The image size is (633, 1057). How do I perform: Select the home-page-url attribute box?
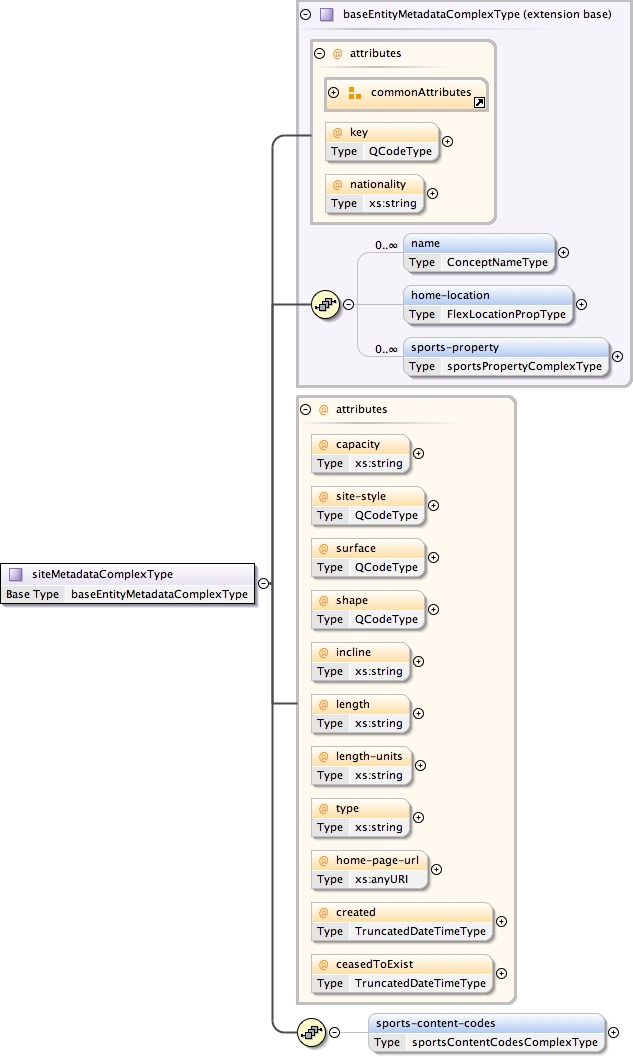[368, 869]
